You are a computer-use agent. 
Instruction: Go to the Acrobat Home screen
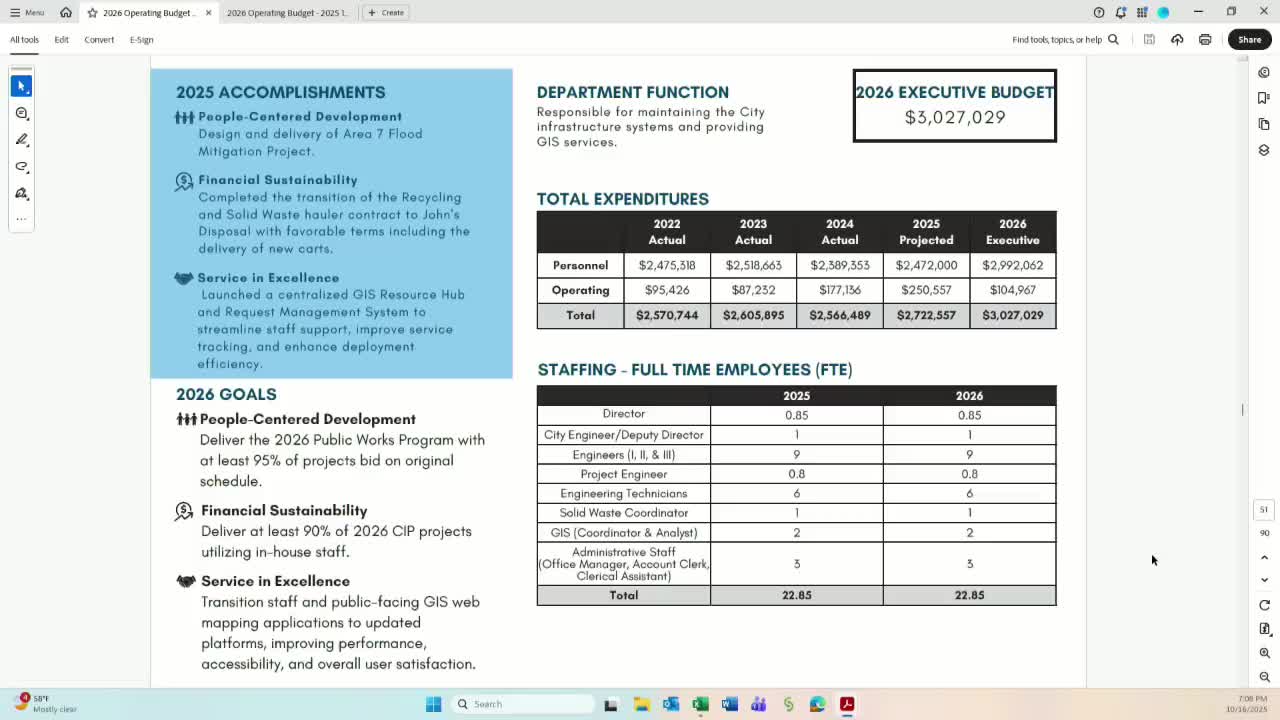coord(66,12)
